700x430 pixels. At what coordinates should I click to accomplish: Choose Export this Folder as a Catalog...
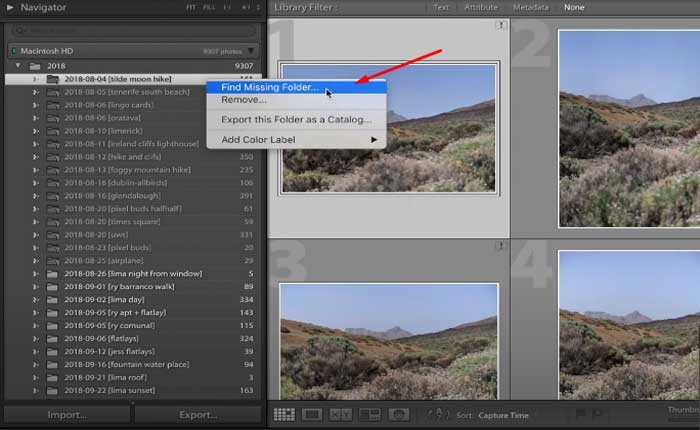[296, 119]
